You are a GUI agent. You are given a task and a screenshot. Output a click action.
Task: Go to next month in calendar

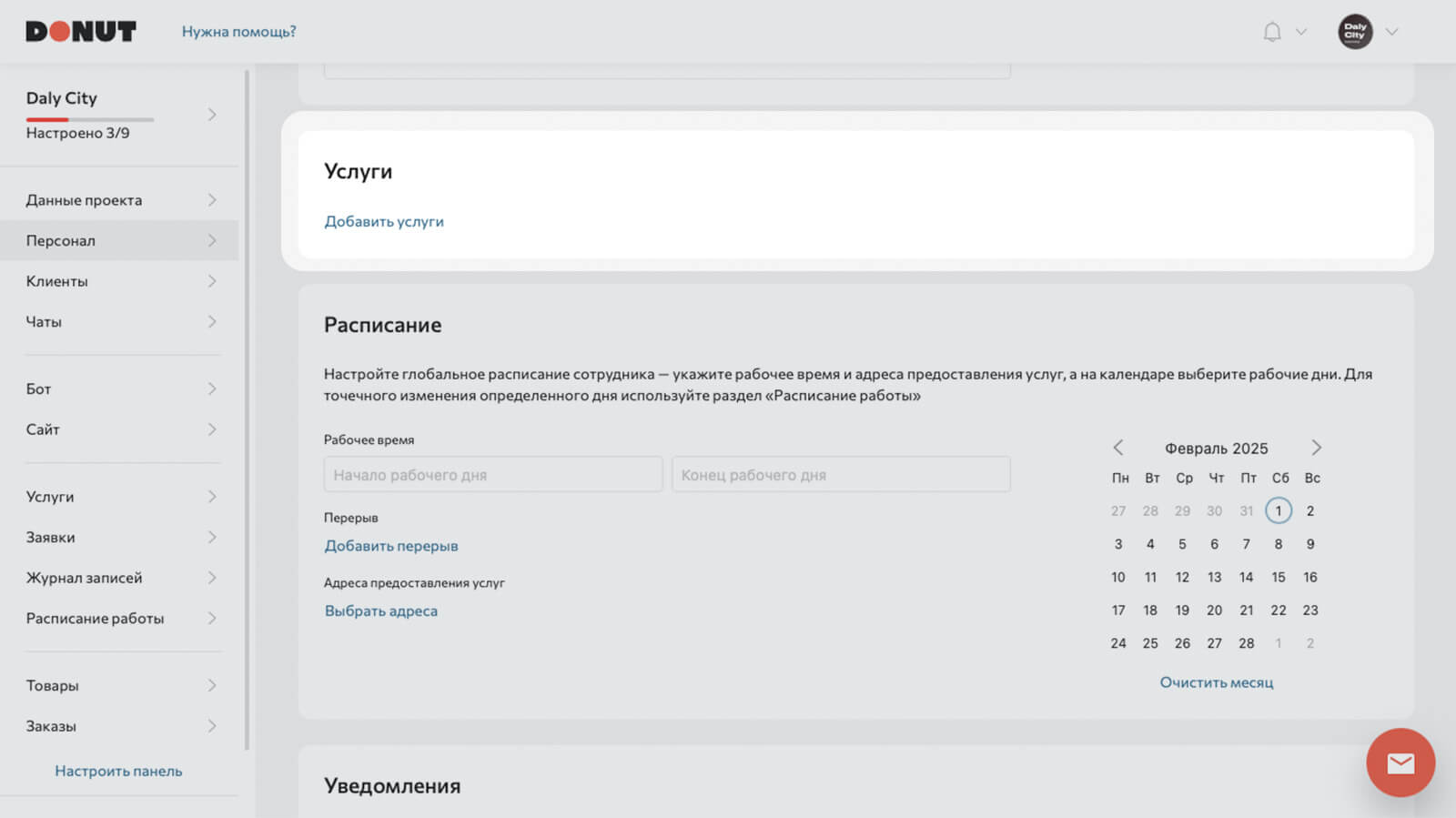coord(1316,448)
